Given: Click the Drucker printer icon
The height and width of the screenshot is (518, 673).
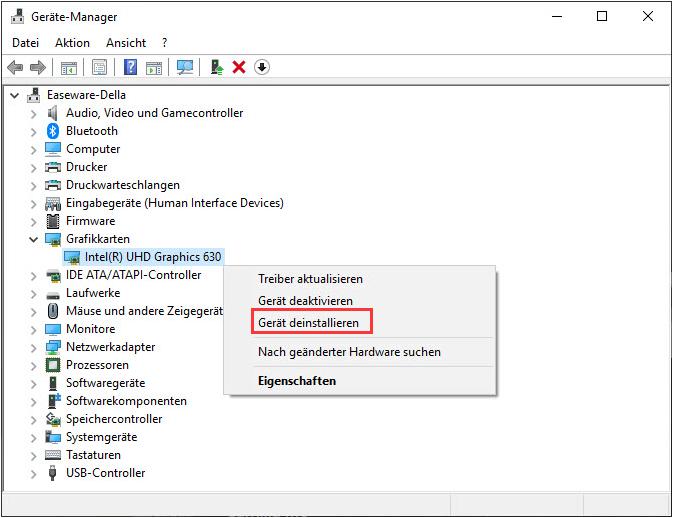Looking at the screenshot, I should click(x=53, y=167).
